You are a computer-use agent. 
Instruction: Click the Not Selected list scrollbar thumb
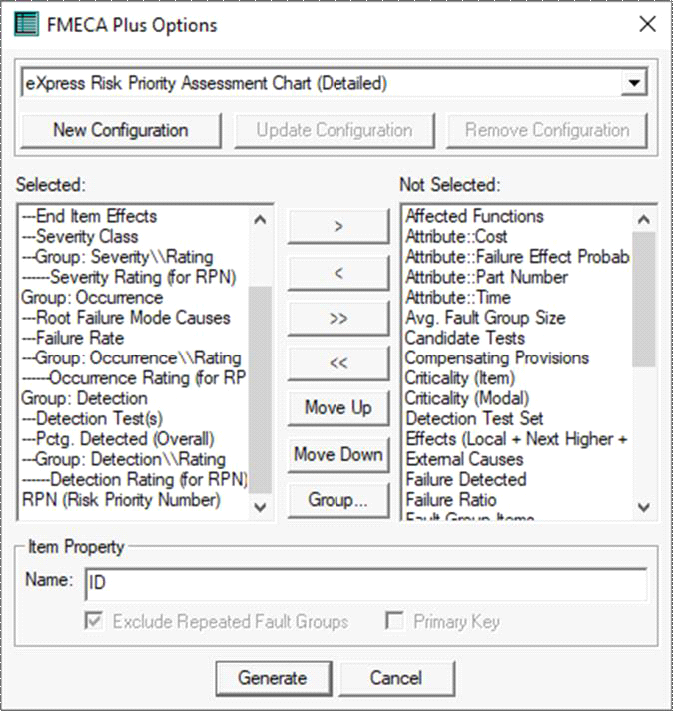click(x=644, y=299)
